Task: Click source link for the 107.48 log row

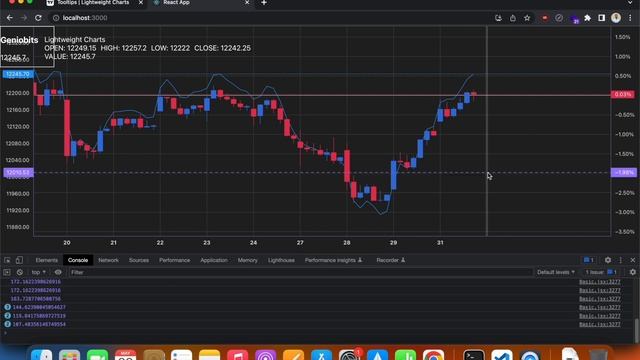Action: pos(600,324)
